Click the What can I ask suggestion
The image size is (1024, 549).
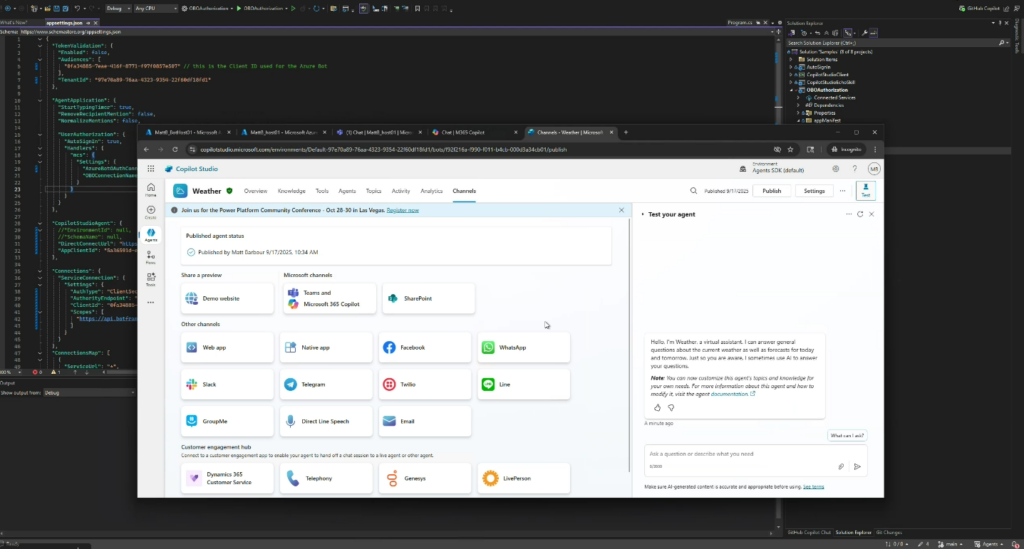[847, 435]
